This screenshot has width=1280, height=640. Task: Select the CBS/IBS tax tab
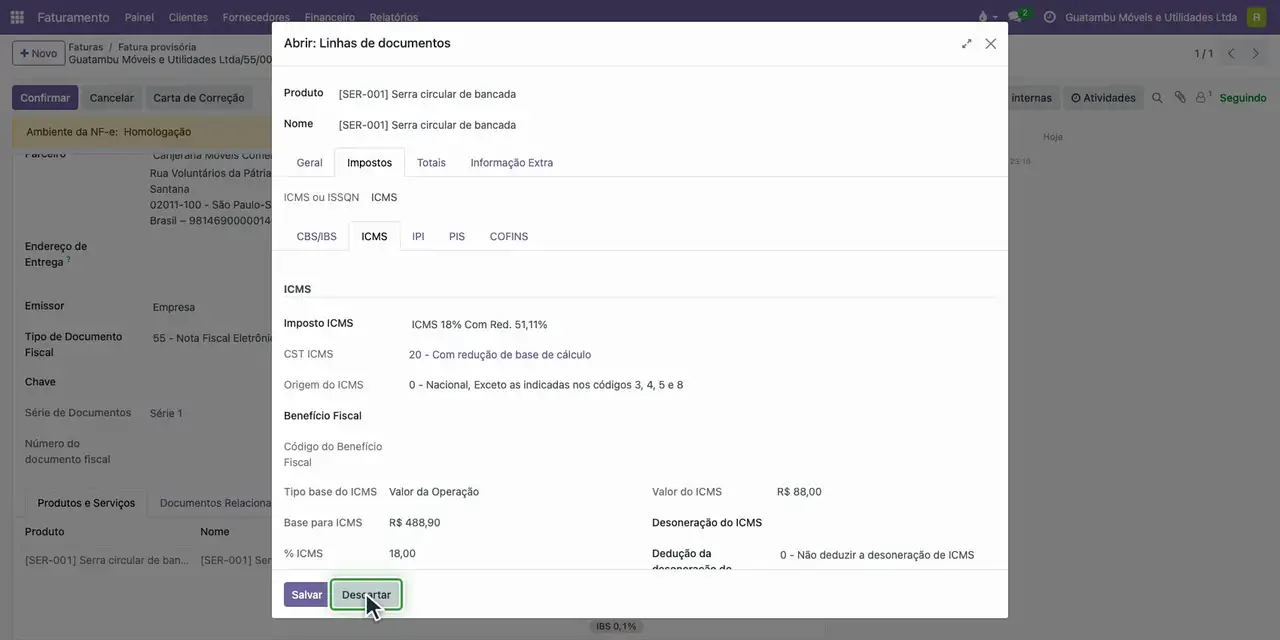[317, 237]
